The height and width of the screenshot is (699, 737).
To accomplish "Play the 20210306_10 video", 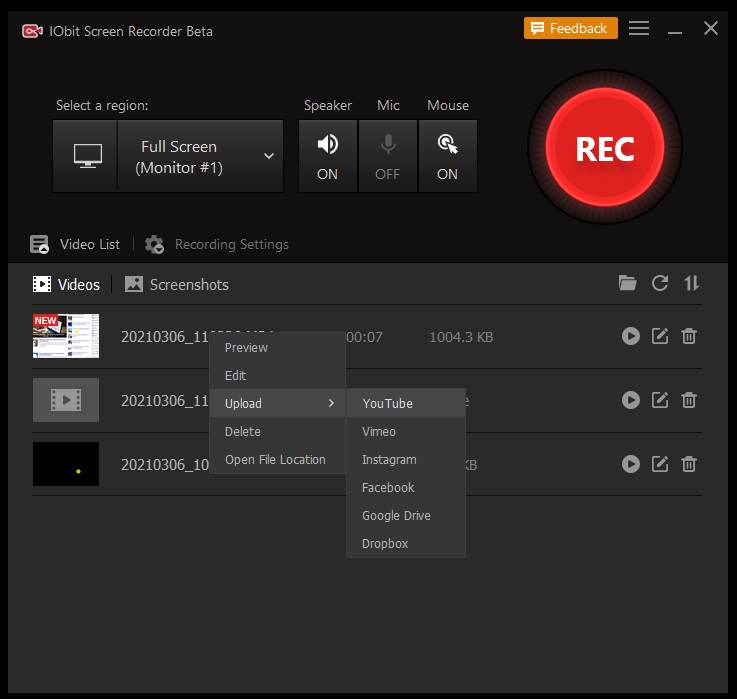I will [631, 464].
